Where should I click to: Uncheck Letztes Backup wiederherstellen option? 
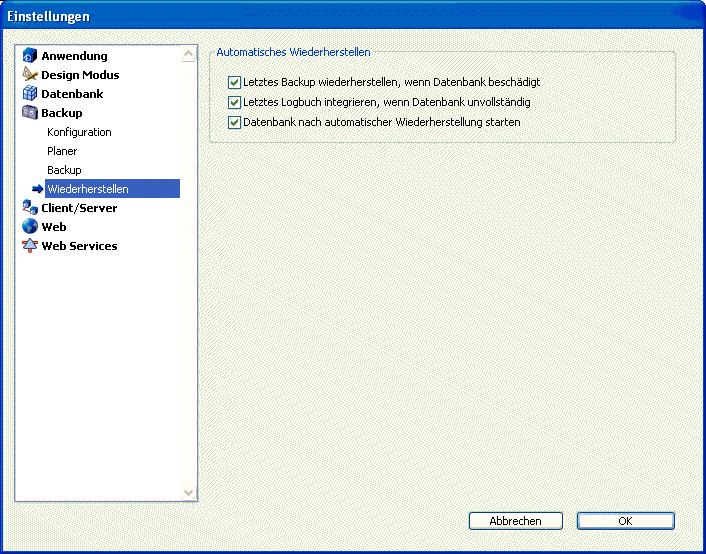(235, 82)
